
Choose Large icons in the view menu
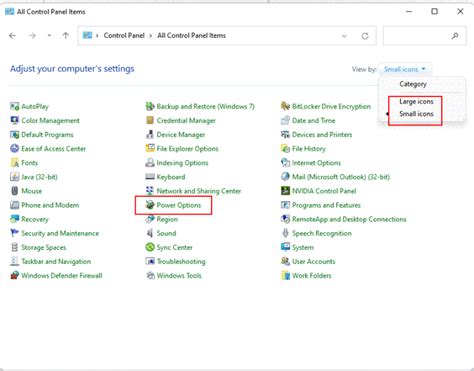(x=416, y=101)
